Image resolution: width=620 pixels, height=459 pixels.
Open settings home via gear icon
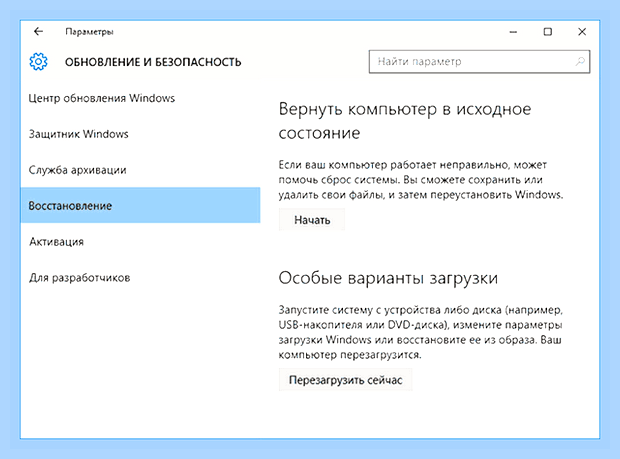coord(38,62)
